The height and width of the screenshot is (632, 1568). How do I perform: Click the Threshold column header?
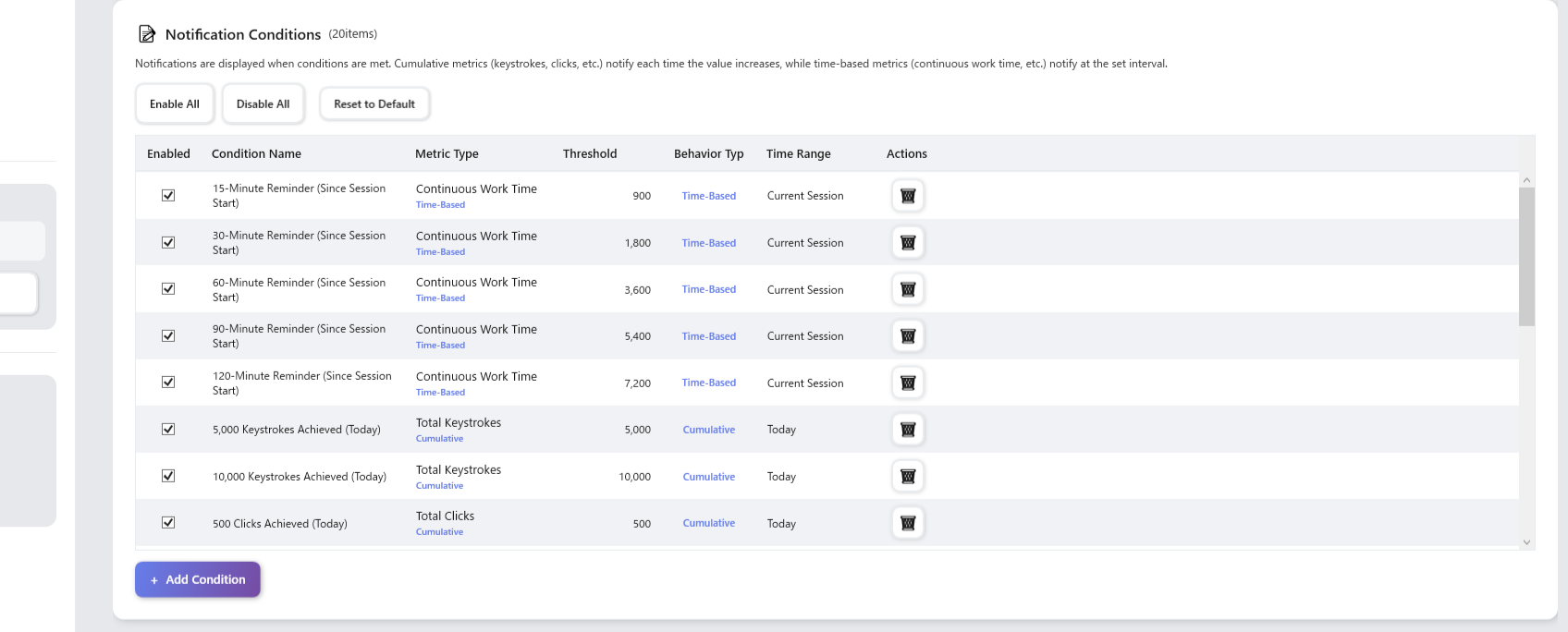pyautogui.click(x=590, y=154)
